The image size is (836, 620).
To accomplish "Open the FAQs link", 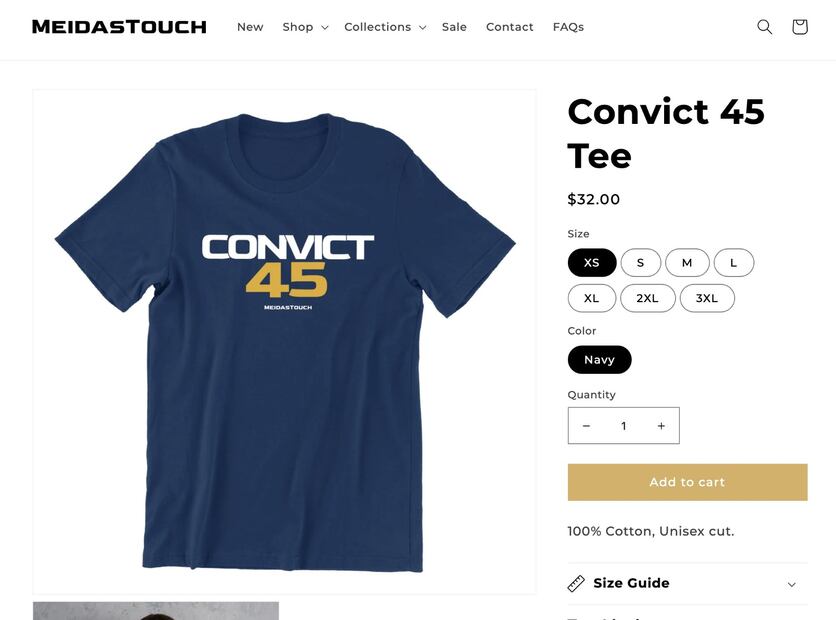I will point(568,27).
